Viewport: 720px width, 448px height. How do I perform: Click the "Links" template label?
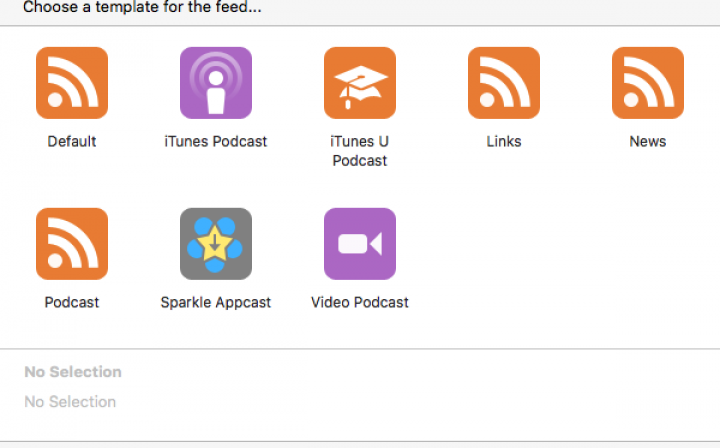[504, 141]
